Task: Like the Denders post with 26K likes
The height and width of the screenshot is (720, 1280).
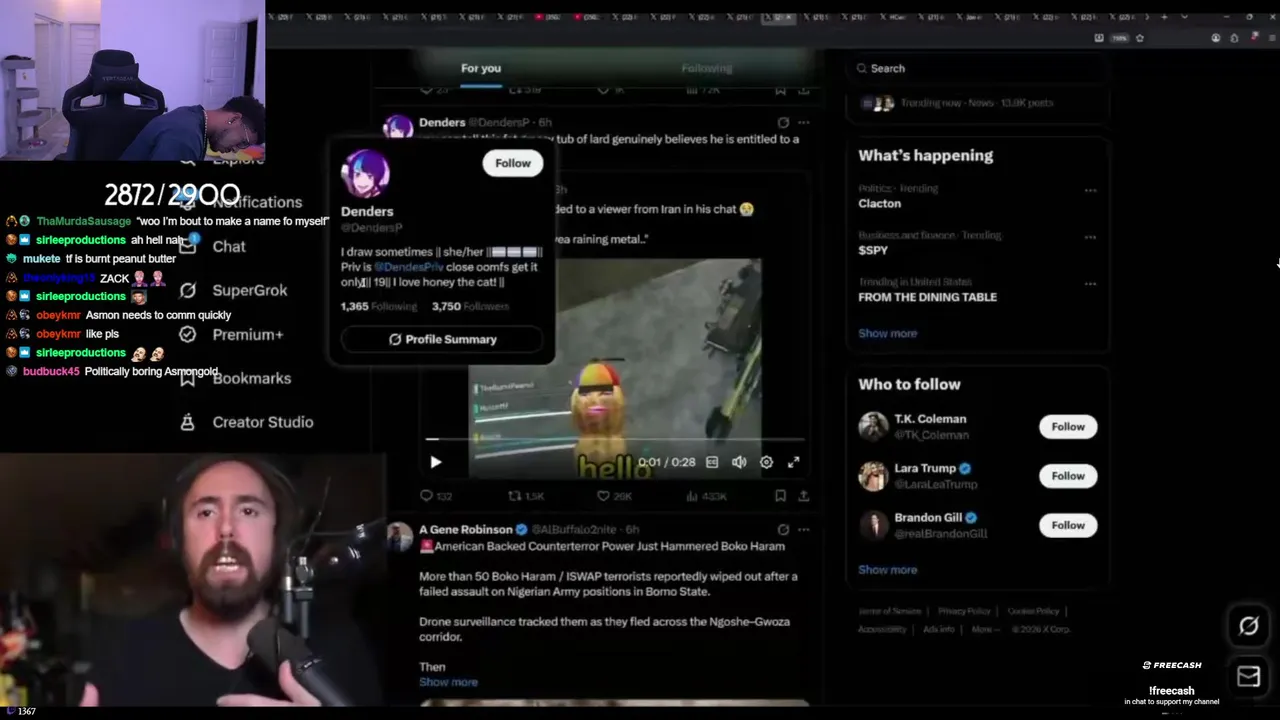Action: point(615,496)
